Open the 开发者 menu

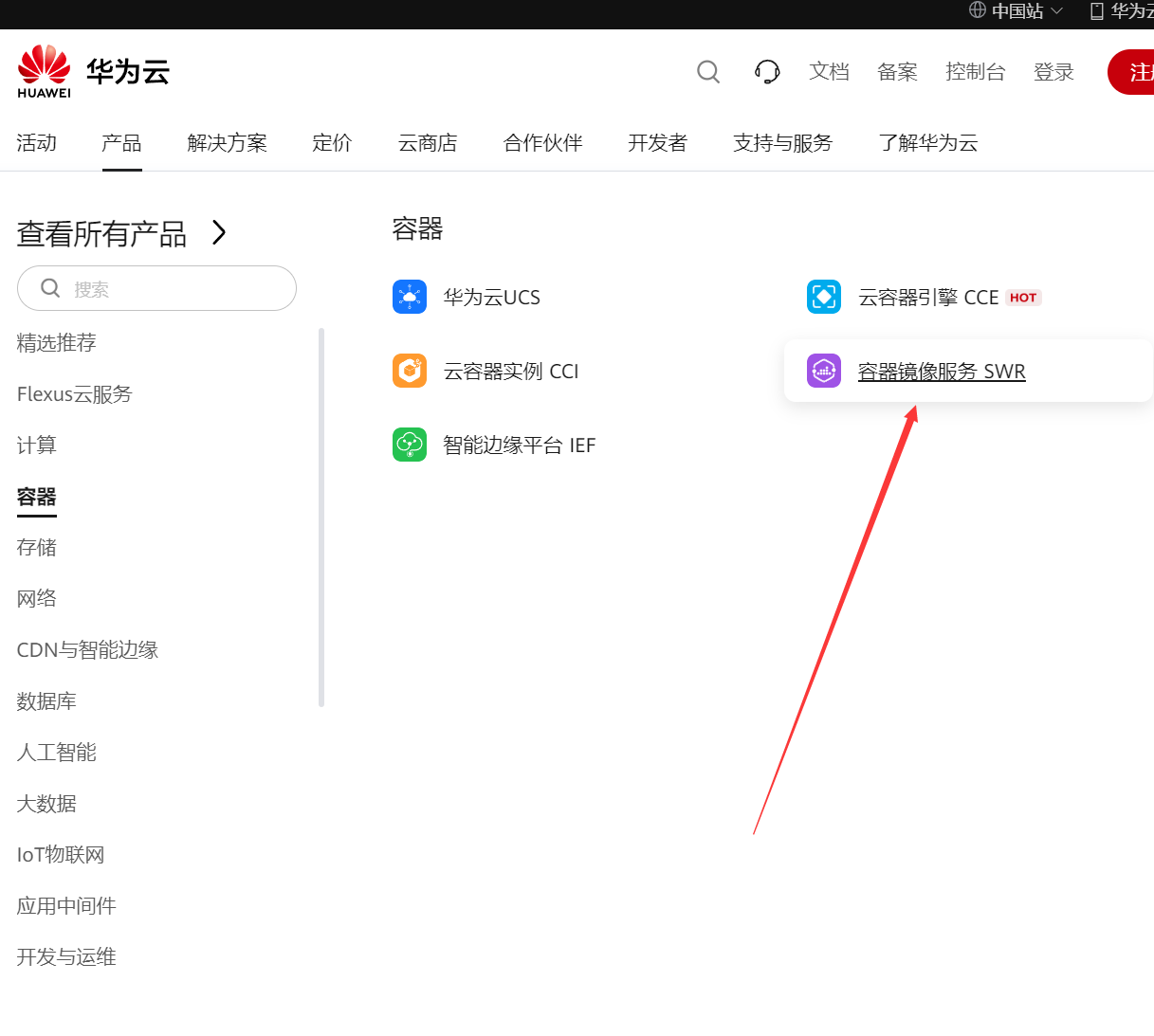[657, 143]
